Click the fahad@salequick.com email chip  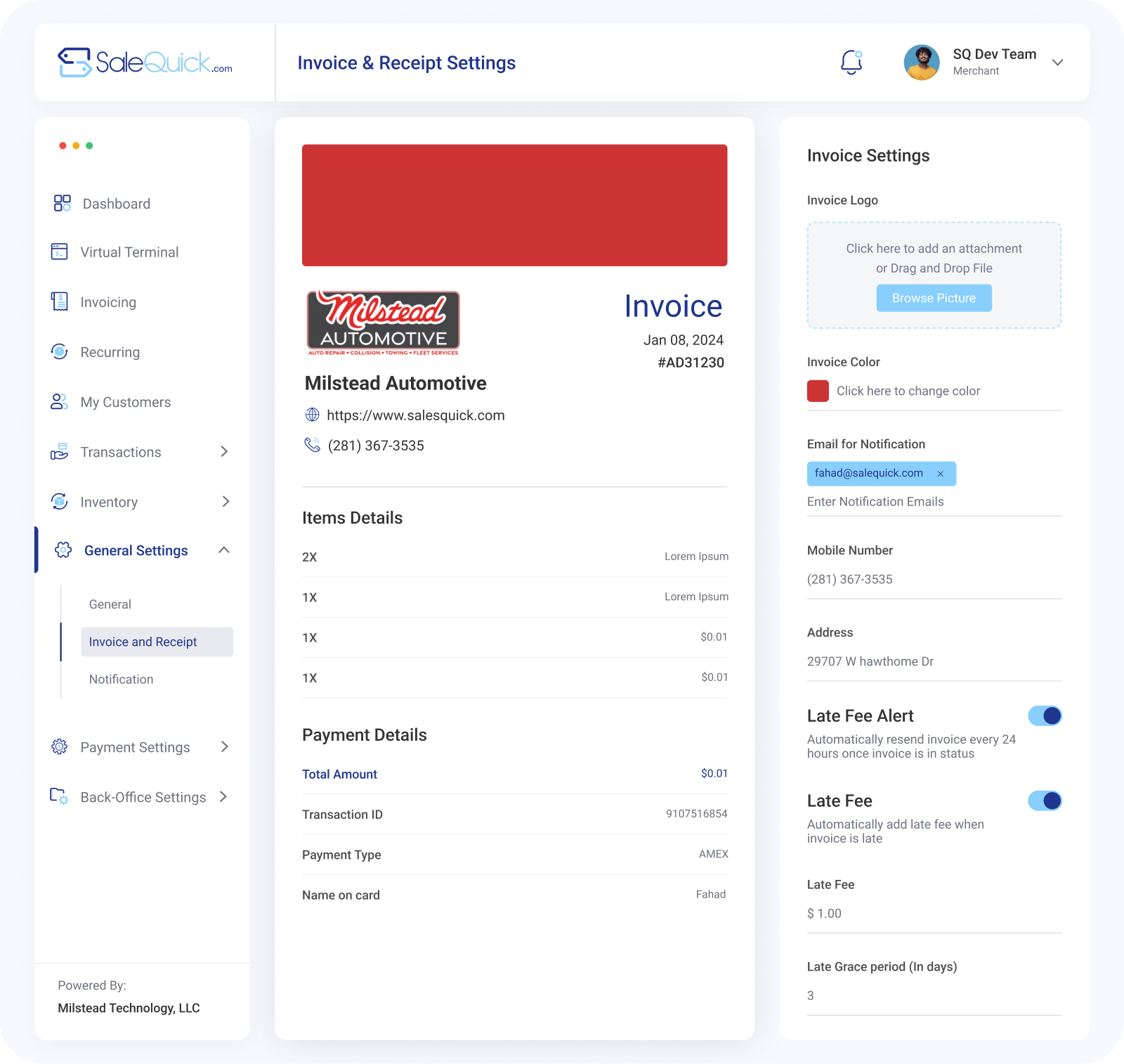882,474
